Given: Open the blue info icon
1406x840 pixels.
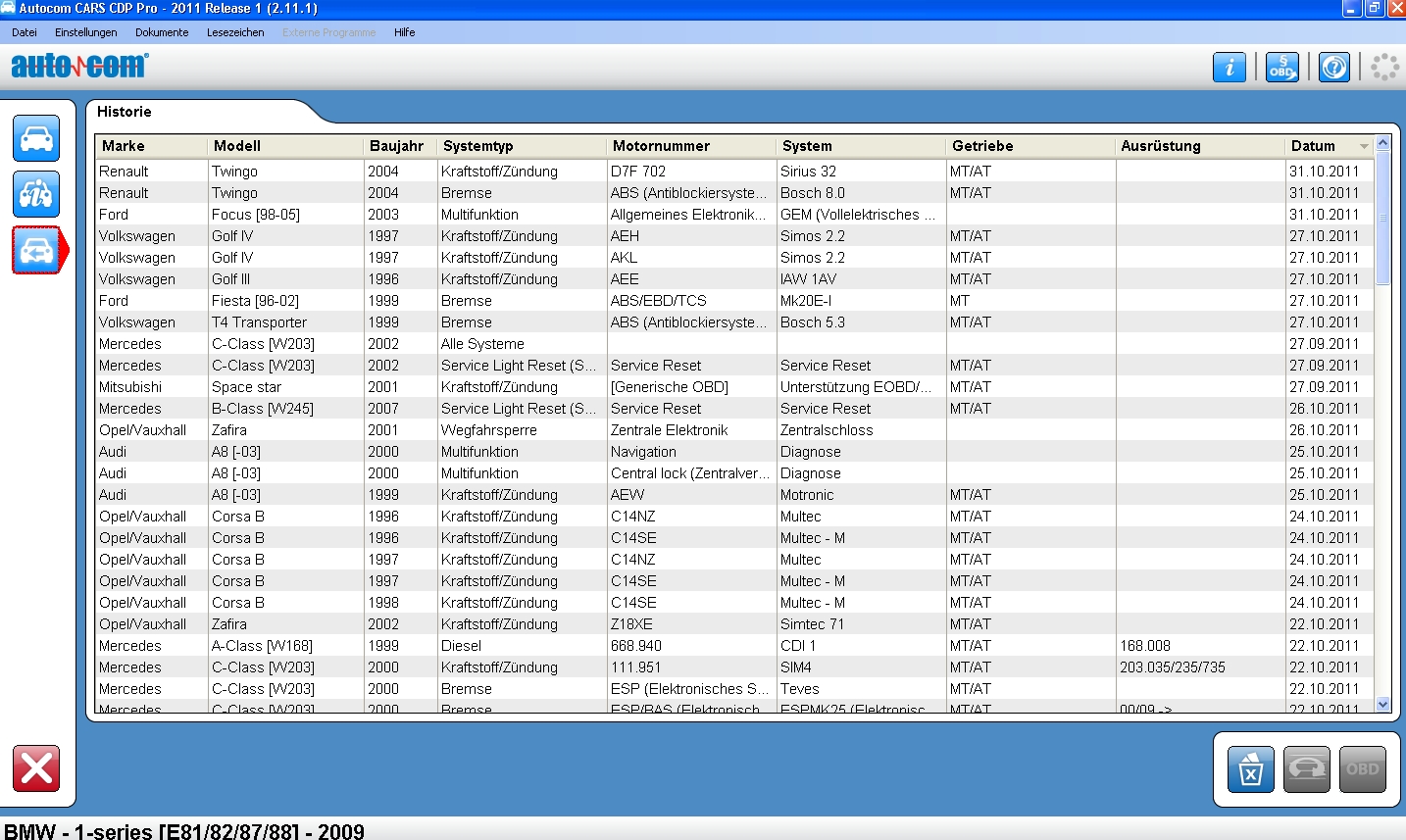Looking at the screenshot, I should (1230, 67).
